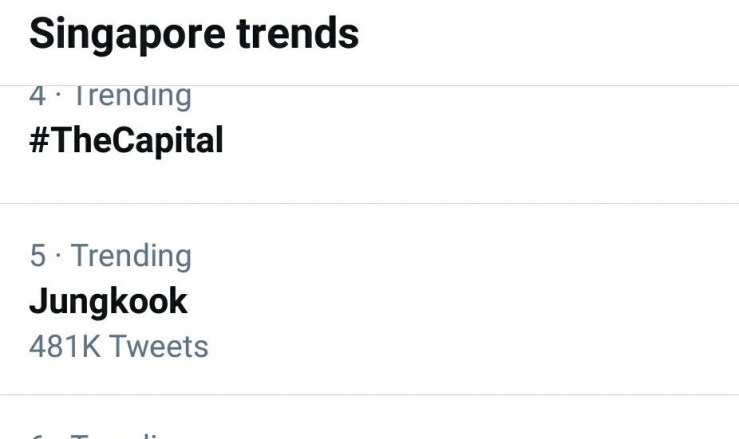
Task: Click the "481K Tweets" count under Jungkook
Action: [x=118, y=346]
